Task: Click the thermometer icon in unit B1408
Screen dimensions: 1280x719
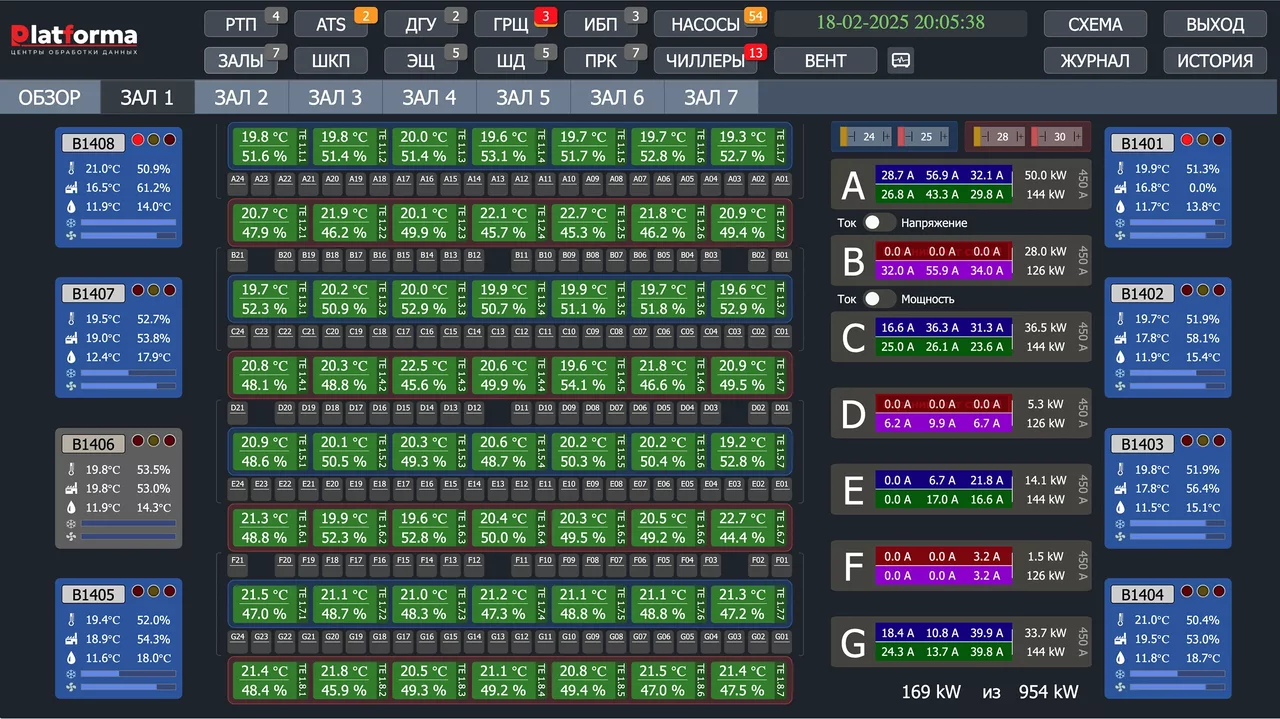Action: [x=71, y=170]
